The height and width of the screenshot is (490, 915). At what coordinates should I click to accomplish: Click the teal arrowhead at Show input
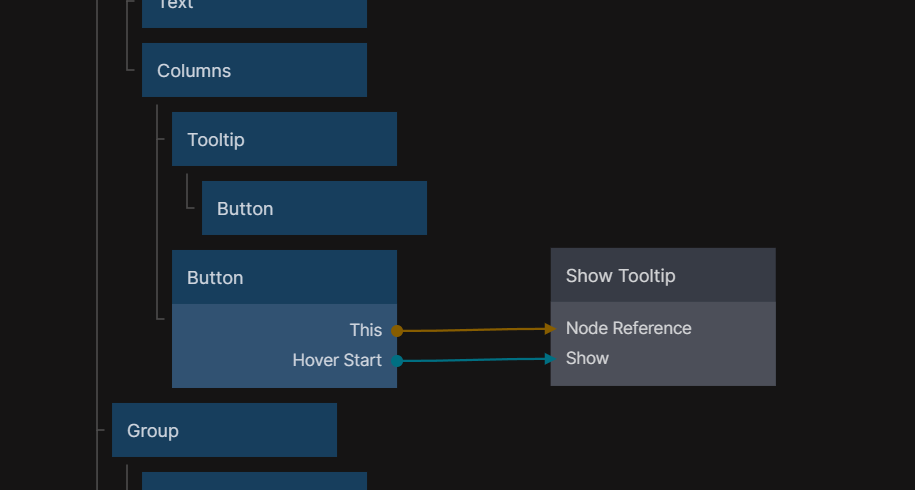(x=550, y=358)
